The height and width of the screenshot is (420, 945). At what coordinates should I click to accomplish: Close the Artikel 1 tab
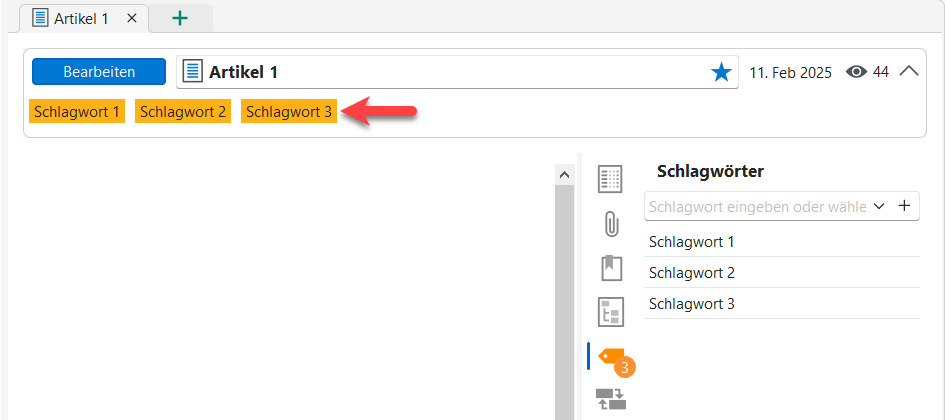coord(132,18)
